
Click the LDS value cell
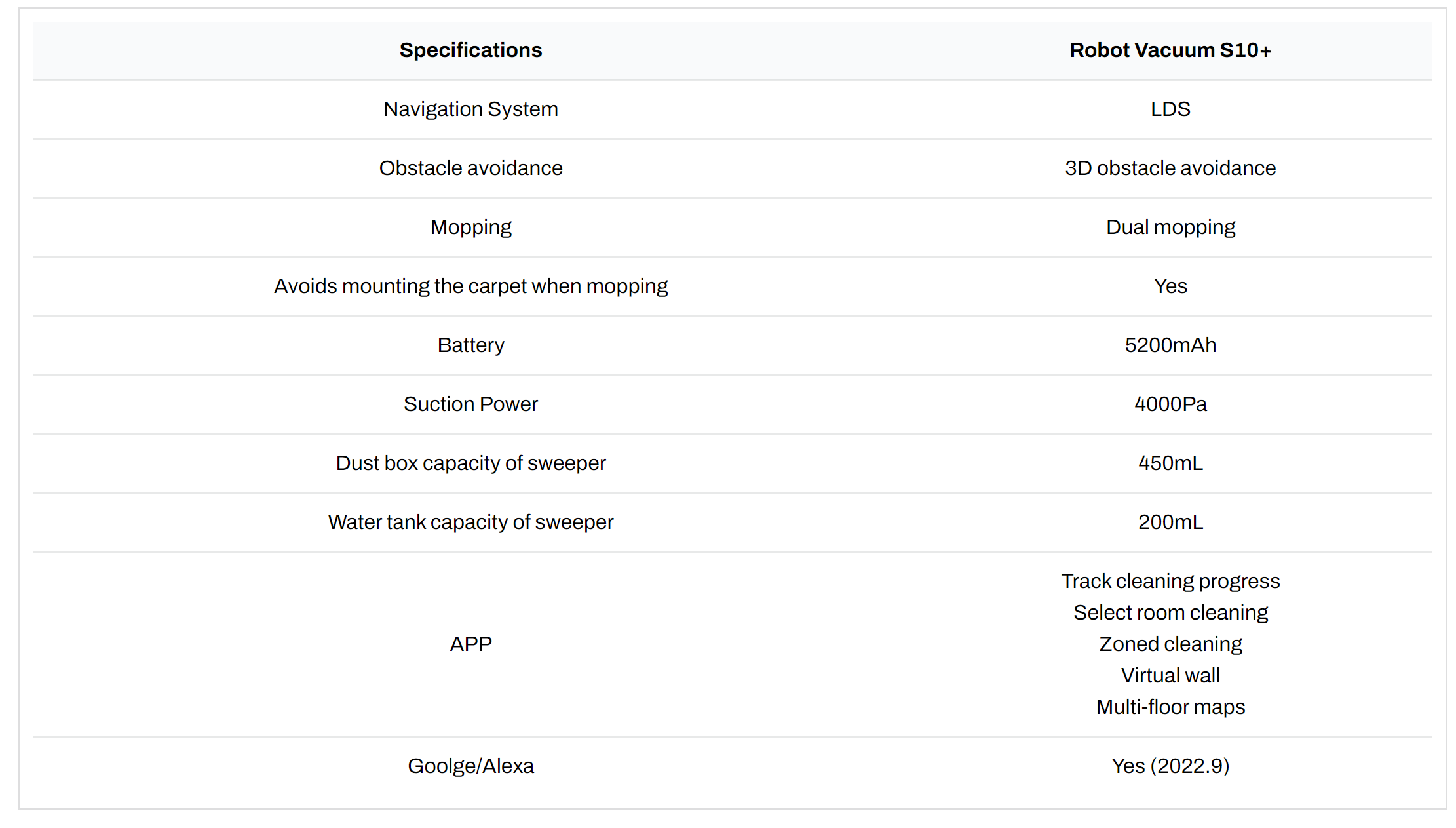pyautogui.click(x=1170, y=109)
